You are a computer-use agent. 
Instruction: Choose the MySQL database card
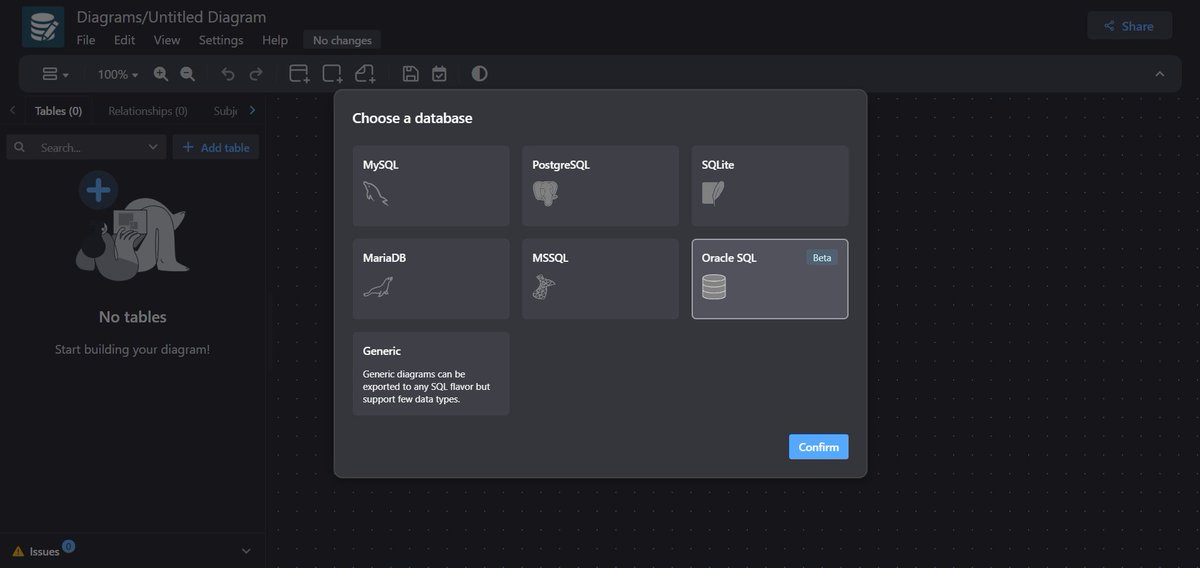click(x=431, y=186)
